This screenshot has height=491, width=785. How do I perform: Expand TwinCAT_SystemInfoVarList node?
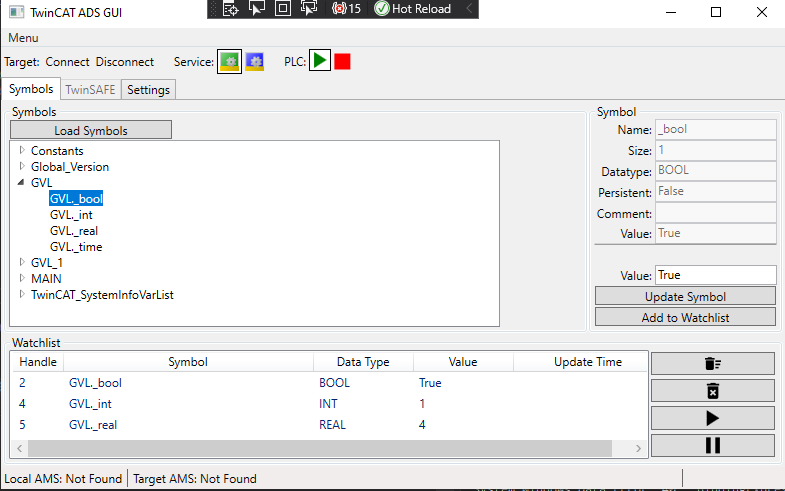pos(22,294)
